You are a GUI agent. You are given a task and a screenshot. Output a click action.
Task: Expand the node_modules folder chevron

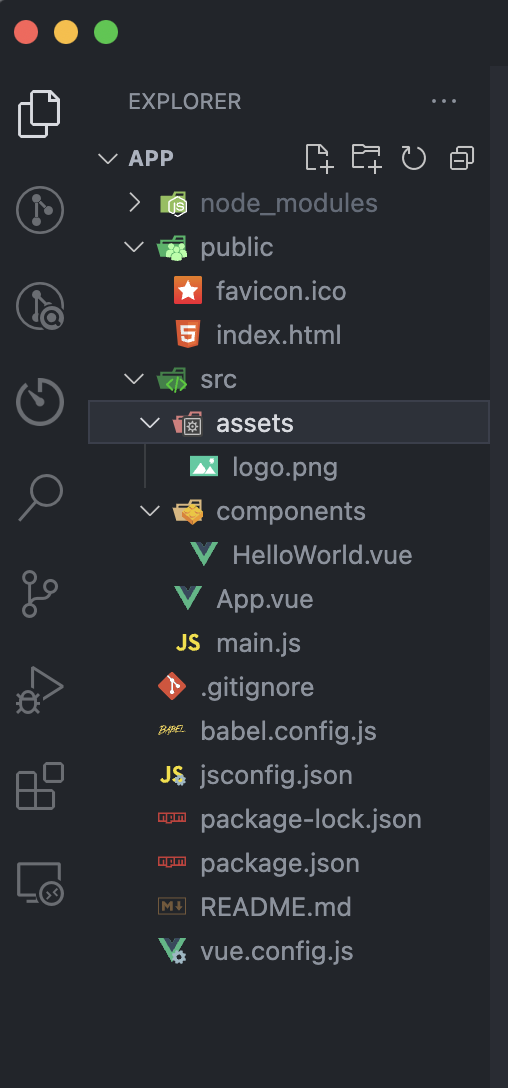[135, 203]
